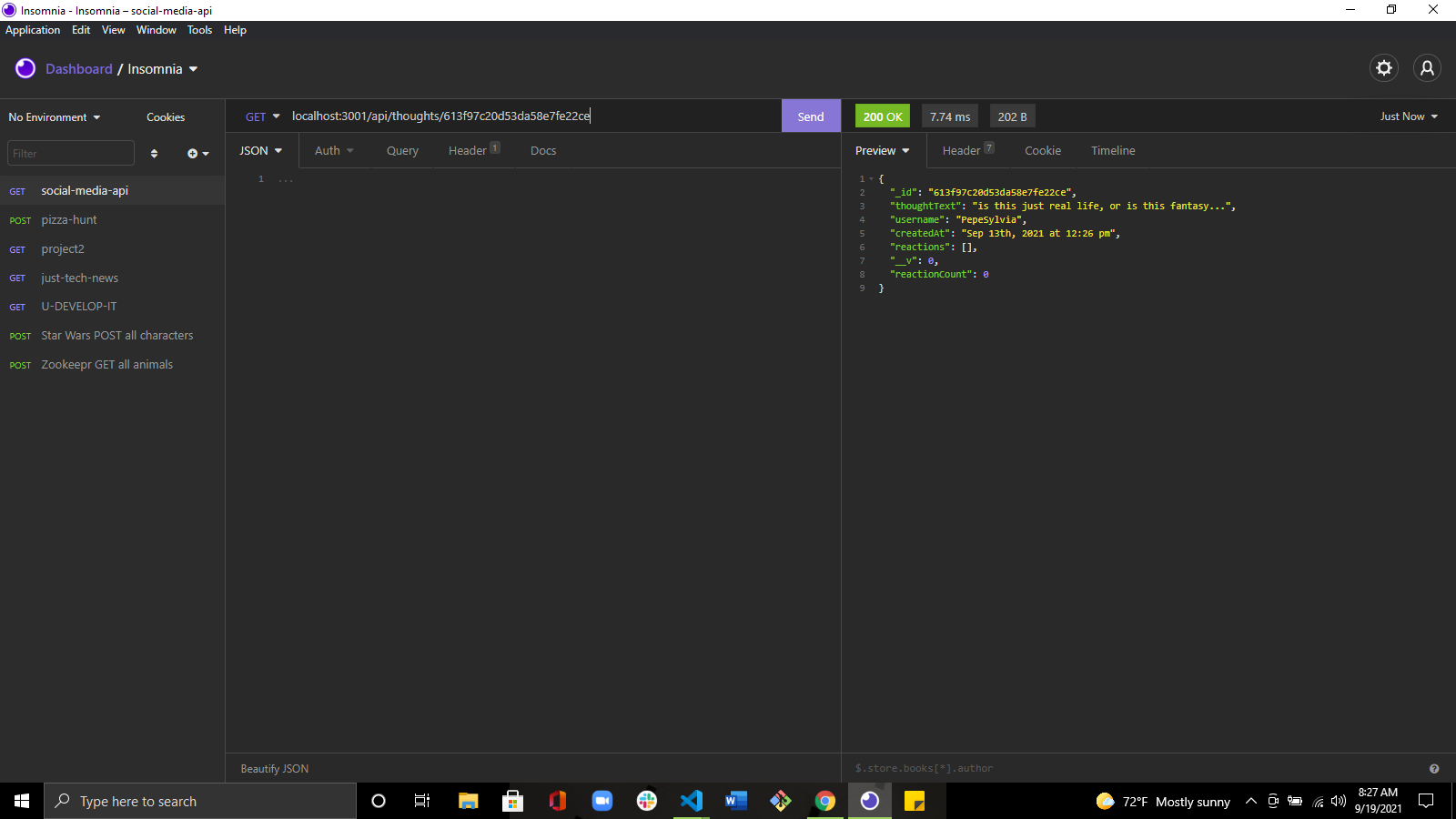The height and width of the screenshot is (819, 1456).
Task: Click the 200 OK status badge
Action: click(x=881, y=116)
